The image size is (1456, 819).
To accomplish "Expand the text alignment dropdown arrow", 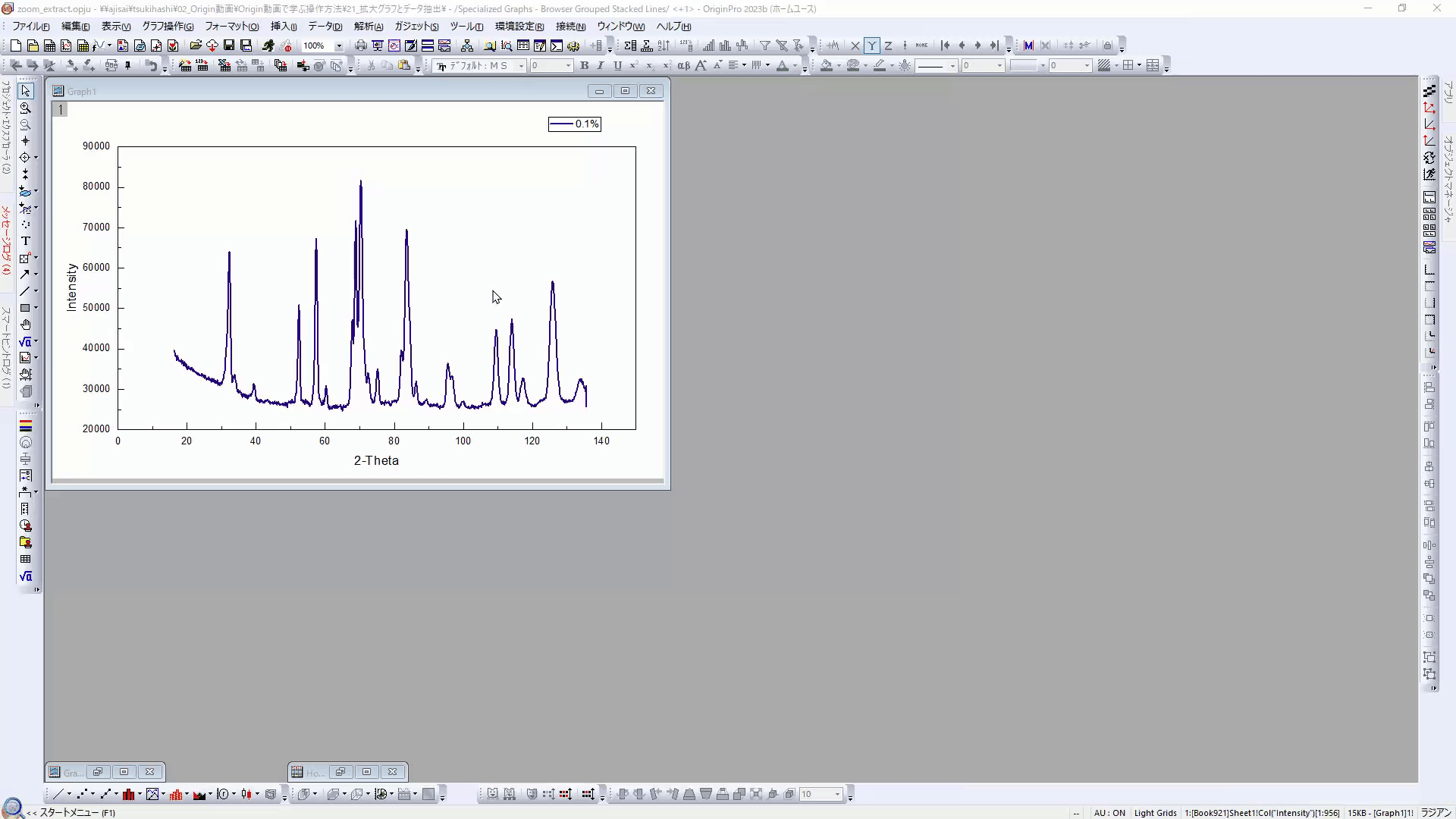I will click(744, 66).
